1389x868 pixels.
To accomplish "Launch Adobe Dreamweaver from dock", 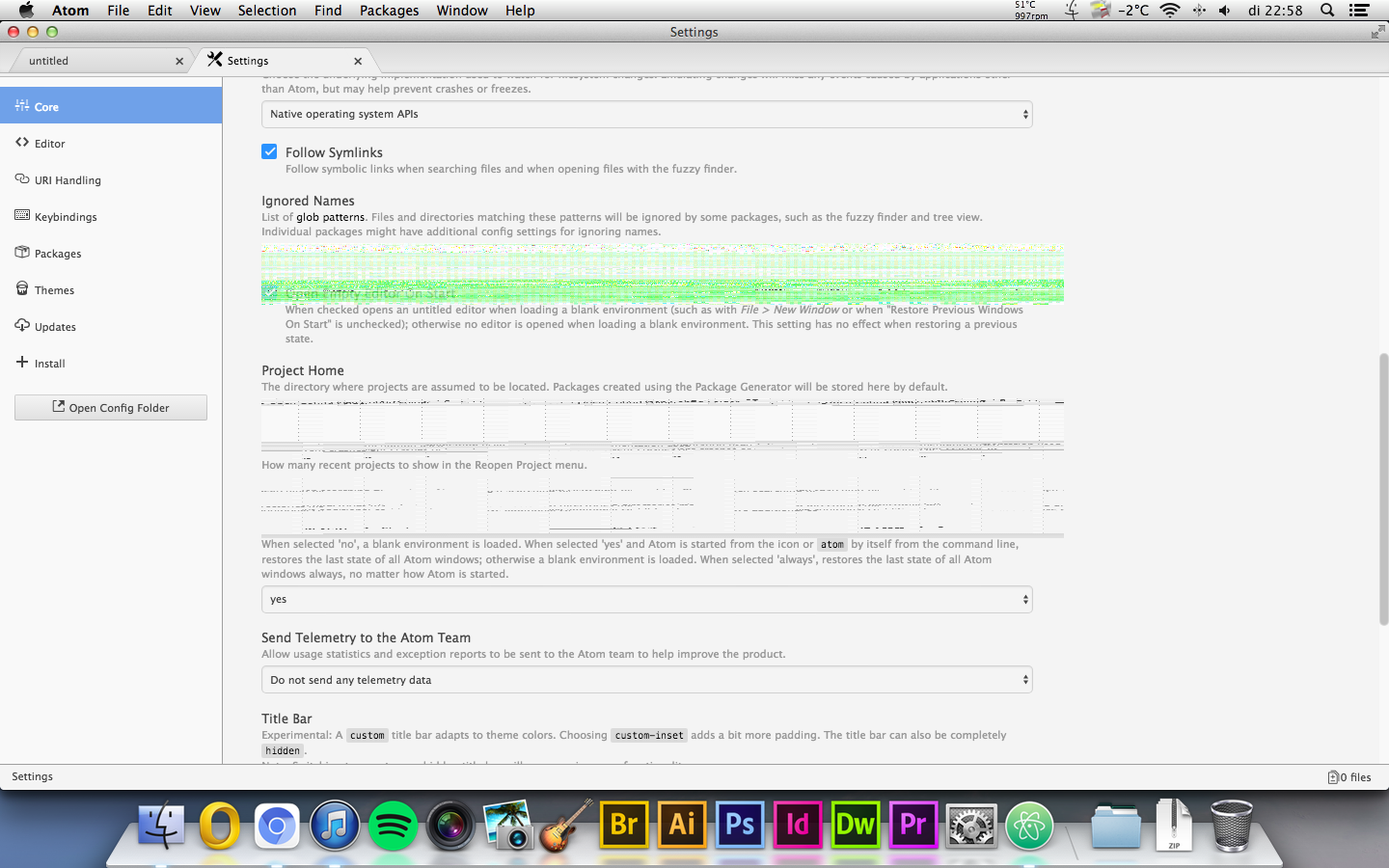I will 856,825.
